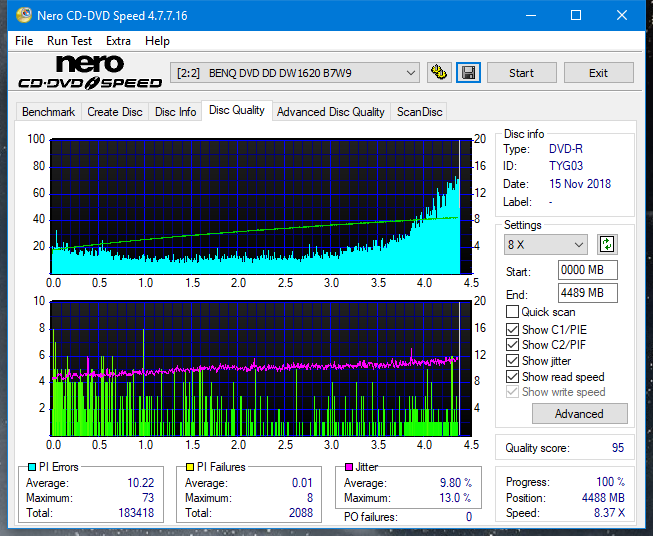Image resolution: width=653 pixels, height=536 pixels.
Task: Switch to the Create Disc tab
Action: [x=115, y=112]
